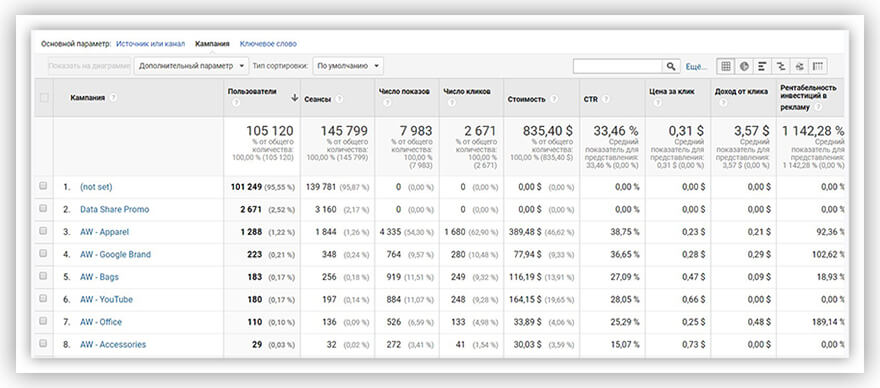Check the AW - Google Brand row checkbox
The width and height of the screenshot is (880, 388).
(x=44, y=253)
